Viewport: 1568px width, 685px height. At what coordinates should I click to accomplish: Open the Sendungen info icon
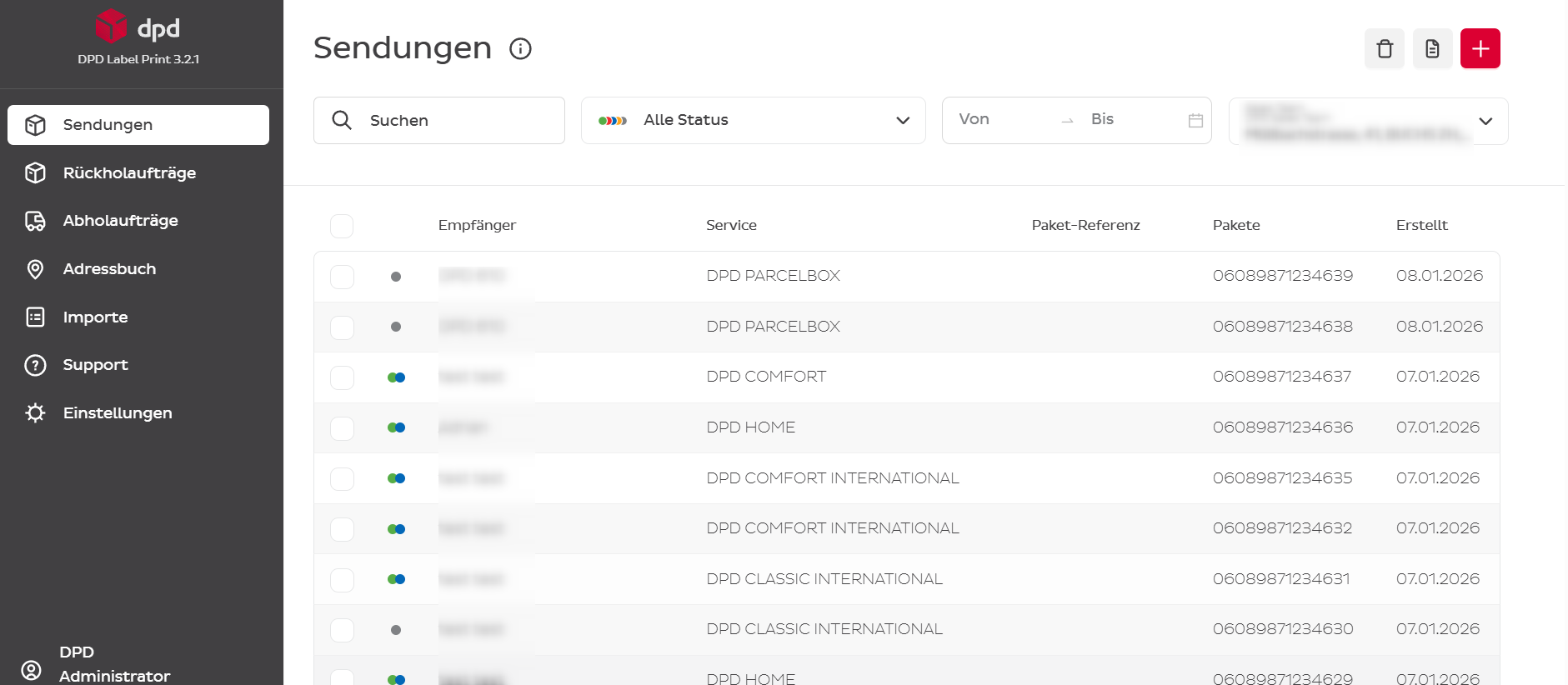[520, 49]
